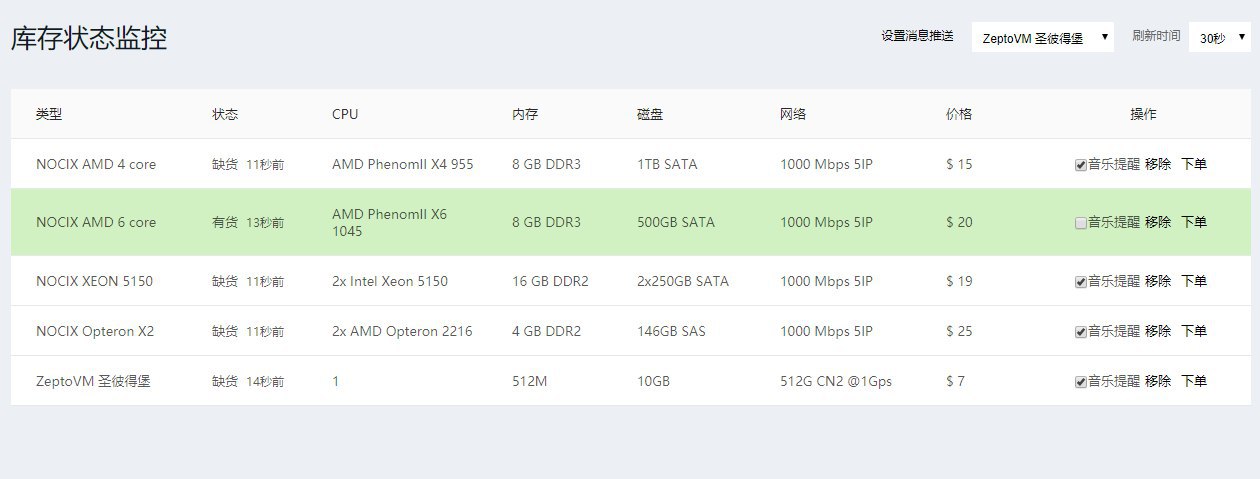The height and width of the screenshot is (479, 1260).
Task: Order the NOCIX XEON 5150 server
Action: (1194, 281)
